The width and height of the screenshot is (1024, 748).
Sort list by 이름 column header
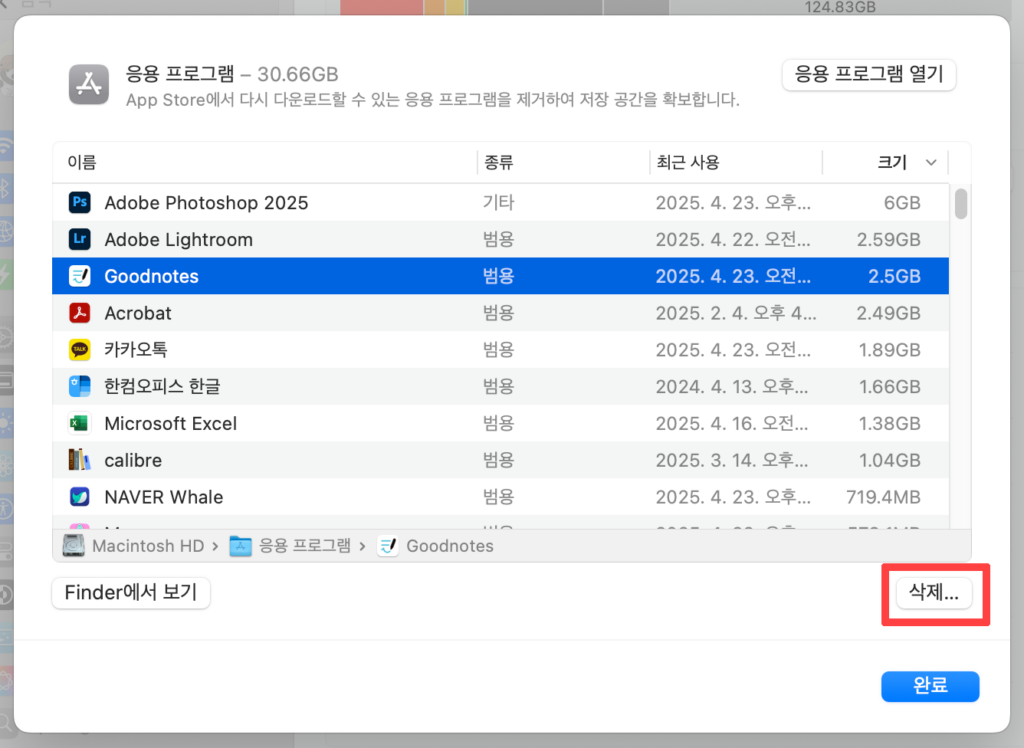click(82, 162)
